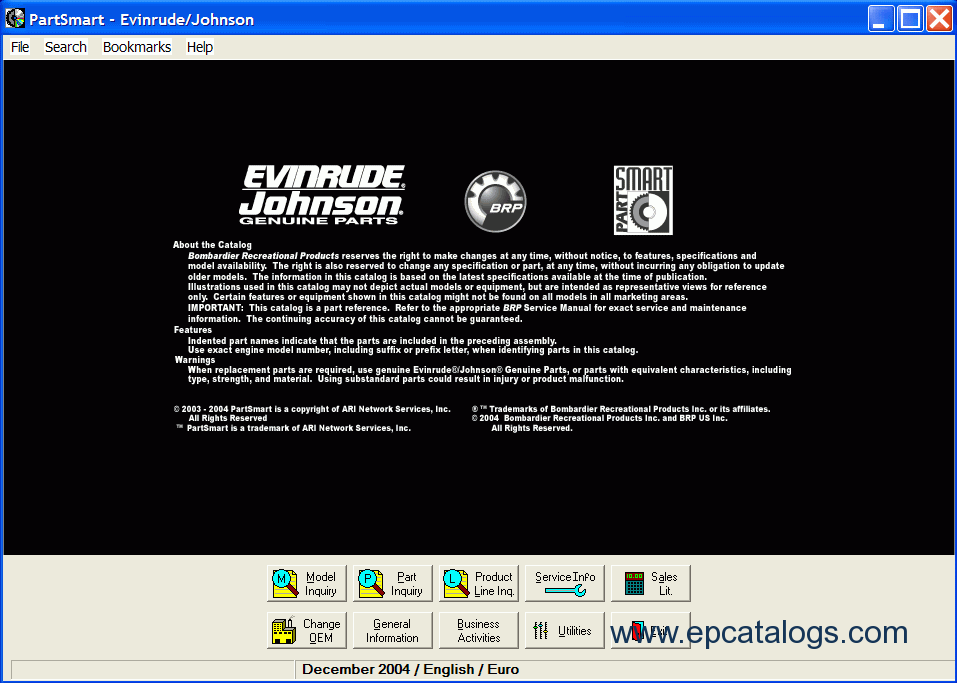
Task: Launch the Product Line Inquiry
Action: [479, 584]
